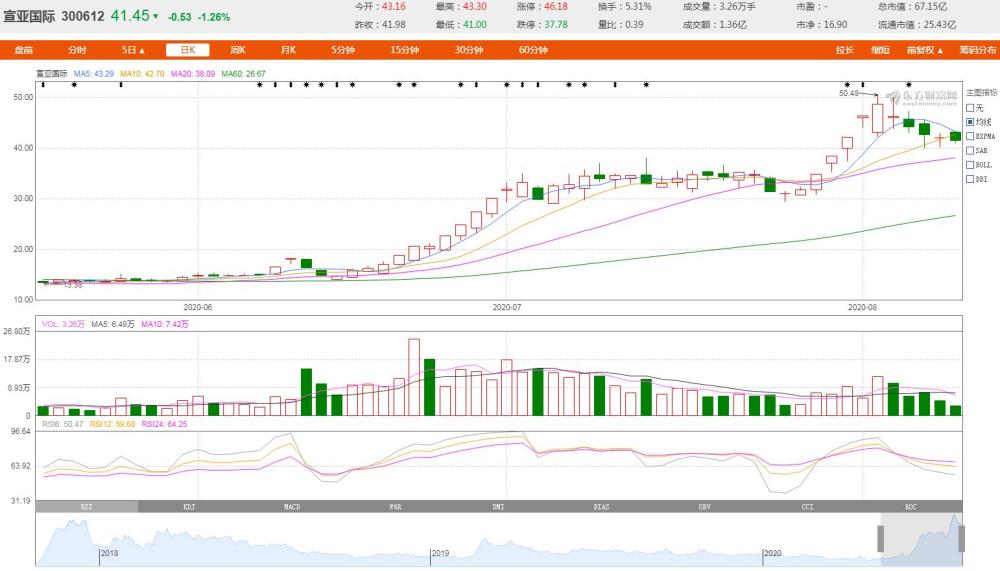Viewport: 1000px width, 571px height.
Task: Switch the sub-indicator panel to MACD
Action: coord(292,507)
